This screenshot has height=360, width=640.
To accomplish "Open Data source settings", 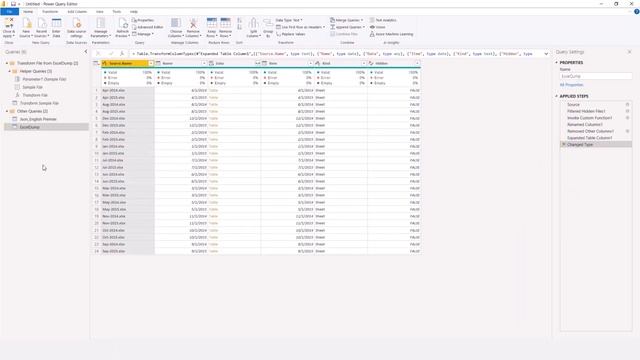I will click(x=76, y=27).
